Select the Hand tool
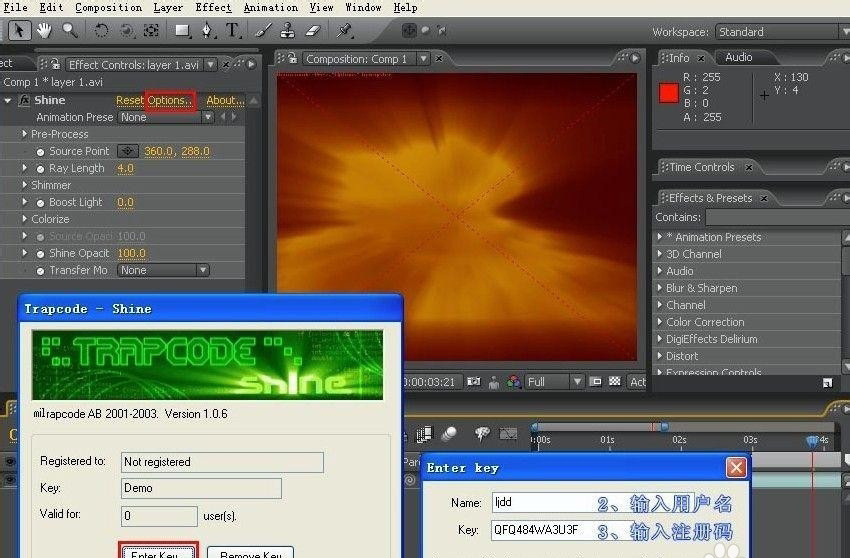Viewport: 850px width, 558px height. (x=43, y=30)
